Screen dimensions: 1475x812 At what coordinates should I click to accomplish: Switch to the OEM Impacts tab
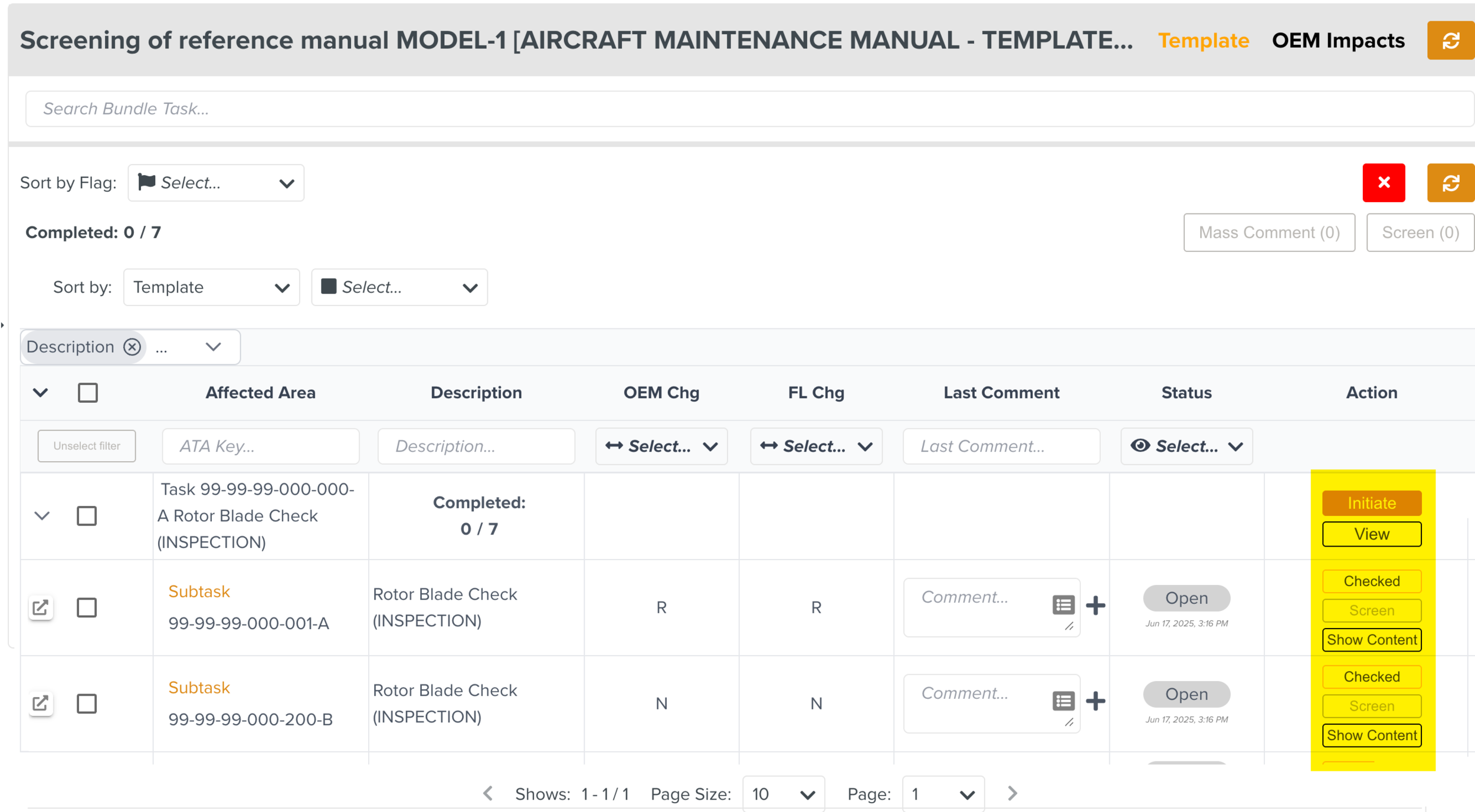pos(1338,41)
